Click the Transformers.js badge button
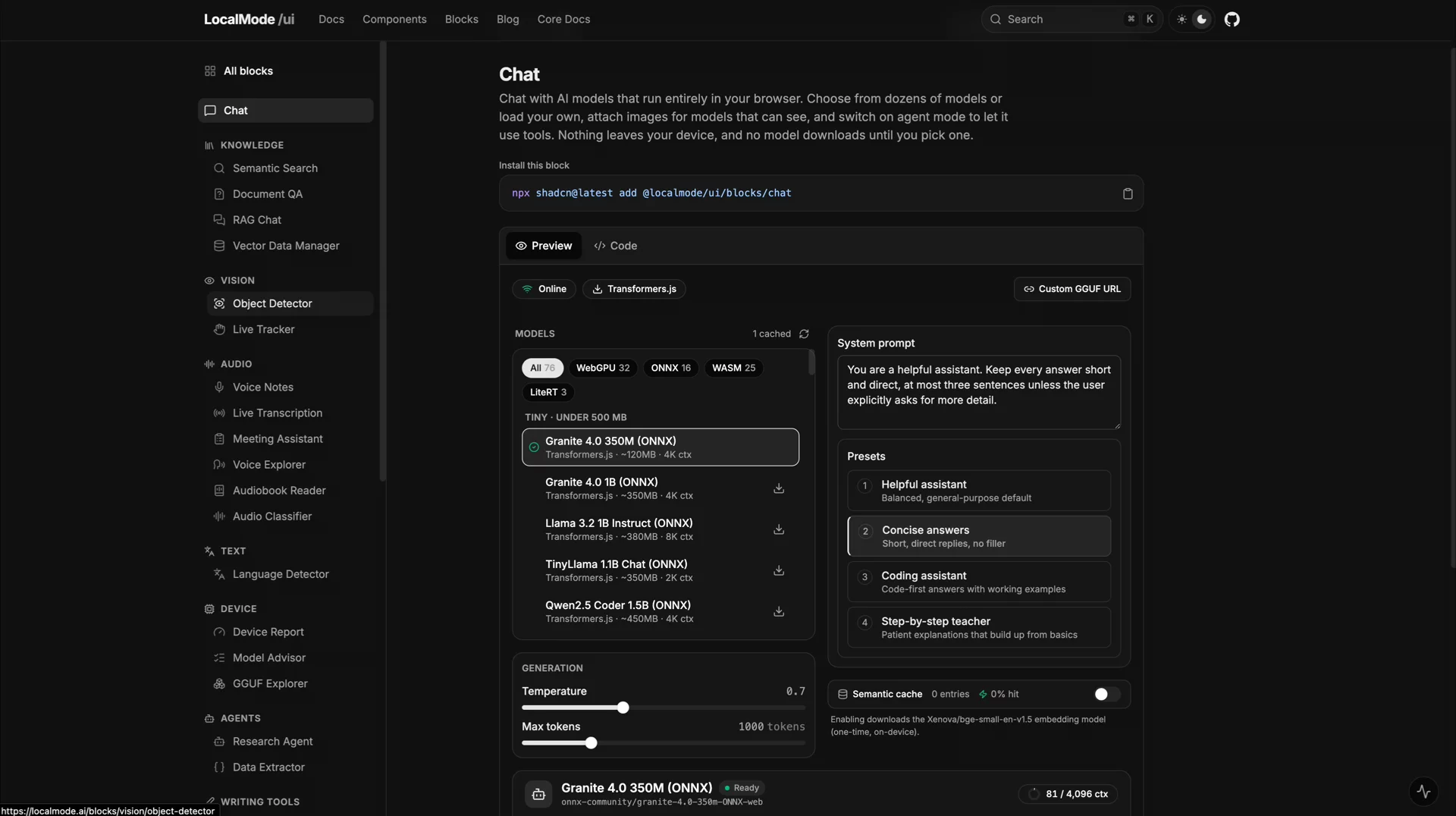1456x816 pixels. point(634,289)
